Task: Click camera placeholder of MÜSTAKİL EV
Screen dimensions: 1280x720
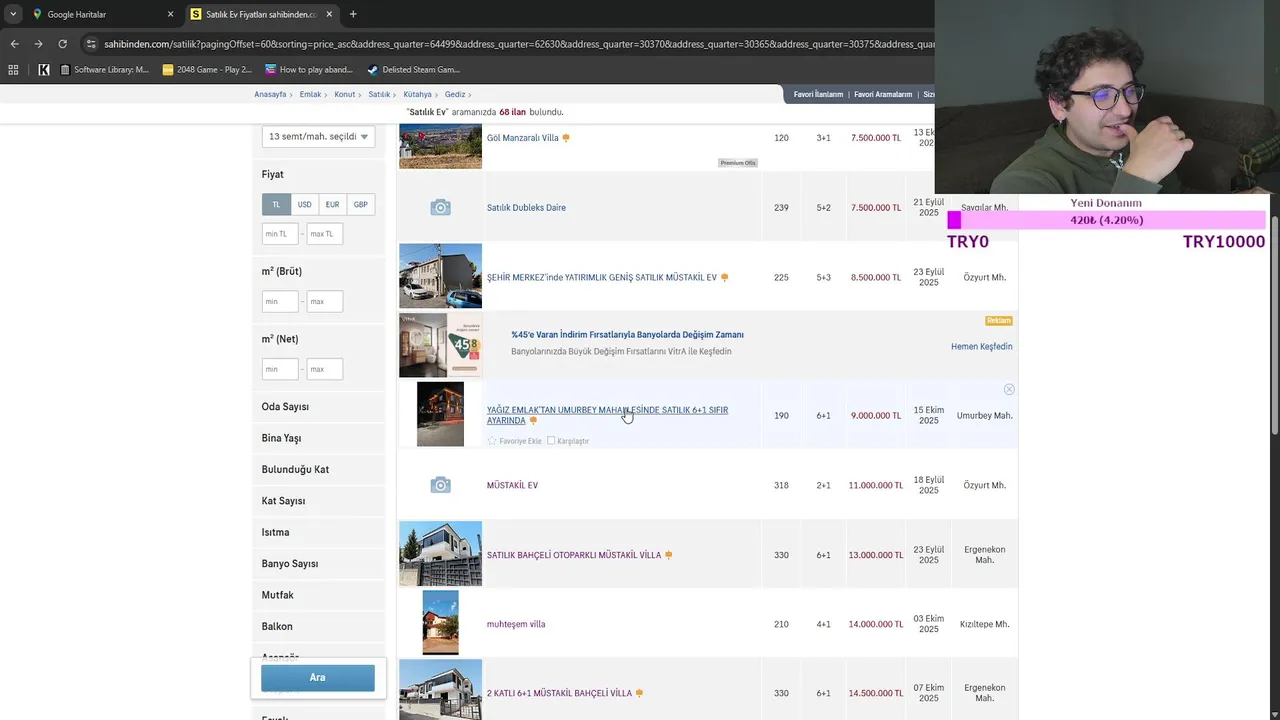Action: (x=440, y=485)
